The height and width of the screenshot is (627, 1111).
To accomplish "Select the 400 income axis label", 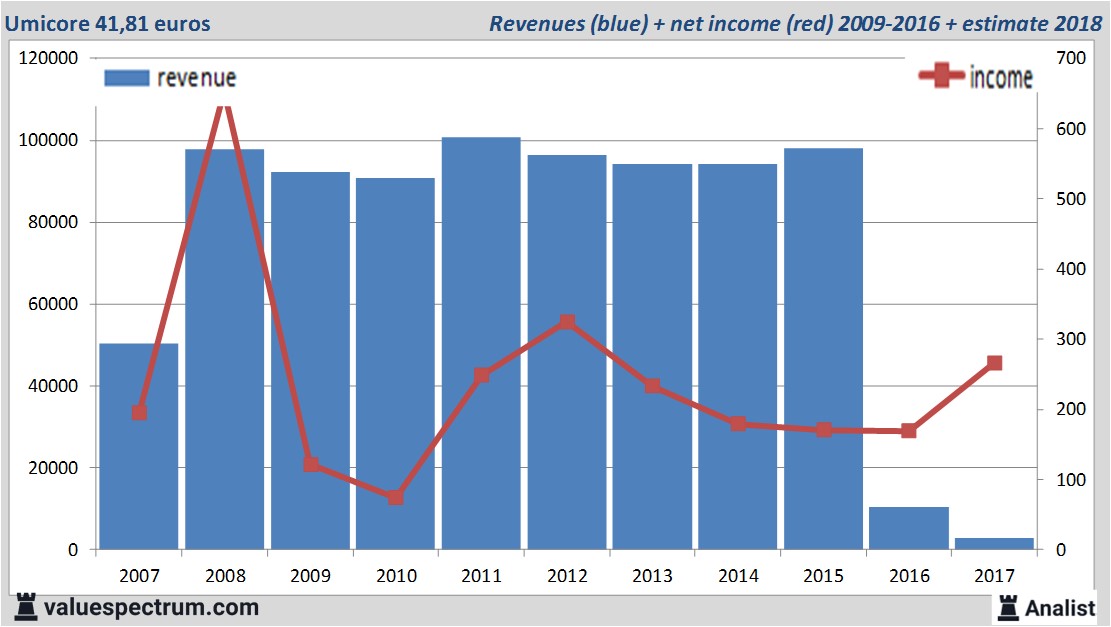I will point(1071,269).
